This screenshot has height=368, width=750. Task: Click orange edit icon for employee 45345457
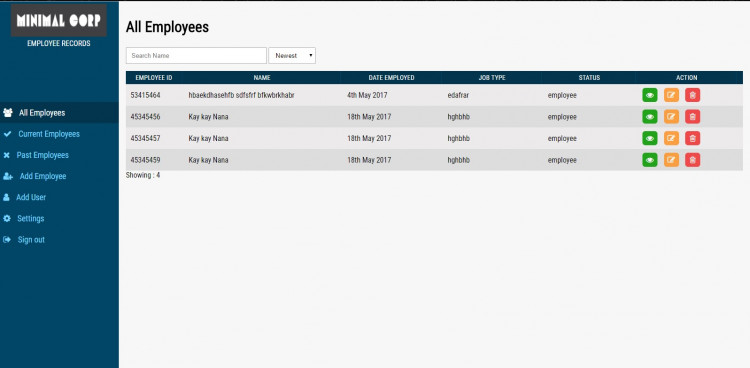click(x=672, y=138)
